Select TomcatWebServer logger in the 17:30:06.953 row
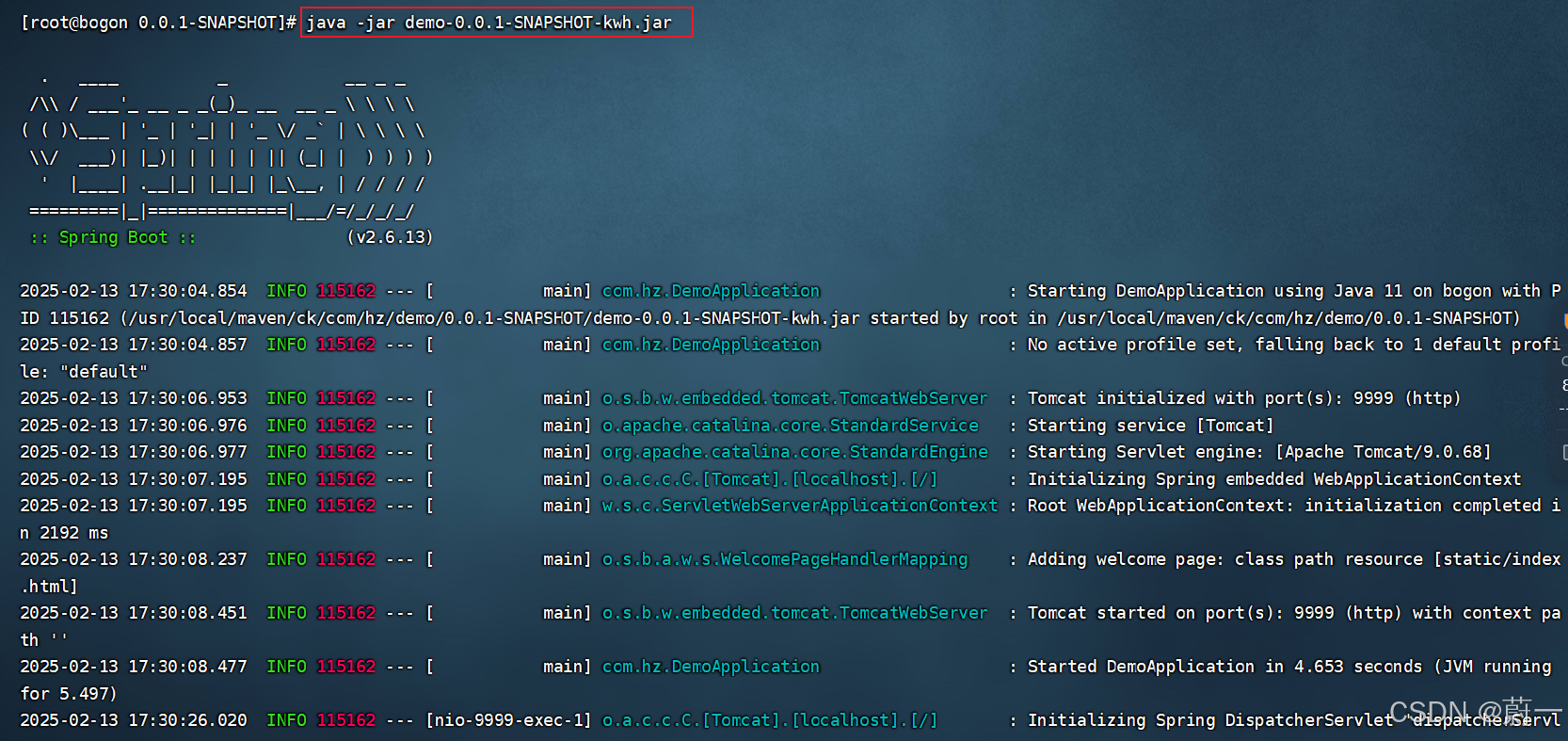The image size is (1568, 741). point(795,398)
